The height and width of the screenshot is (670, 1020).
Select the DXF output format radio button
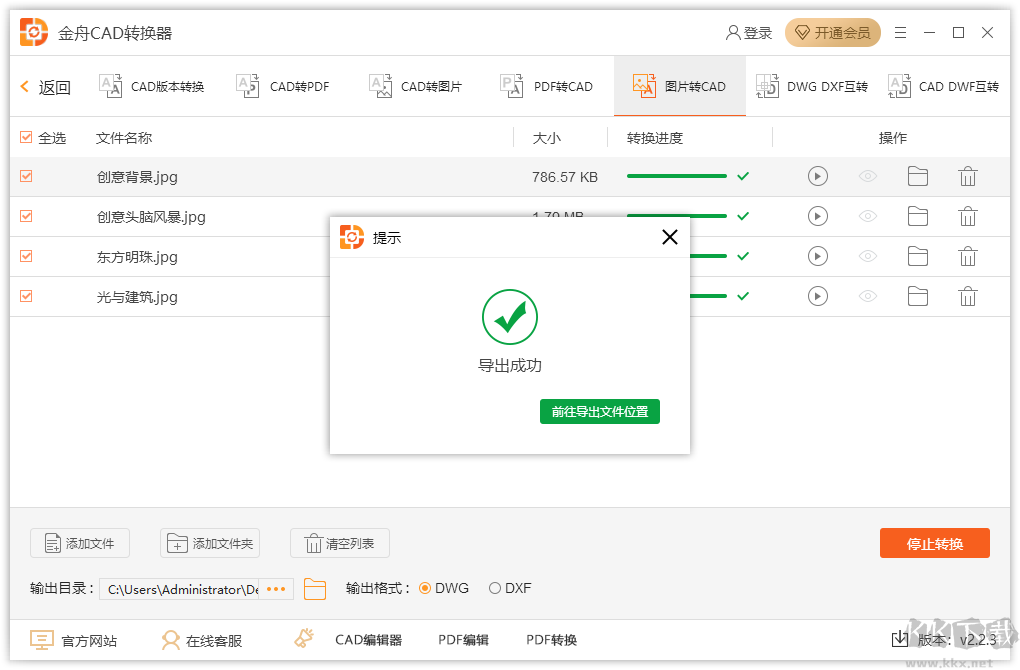(x=494, y=589)
